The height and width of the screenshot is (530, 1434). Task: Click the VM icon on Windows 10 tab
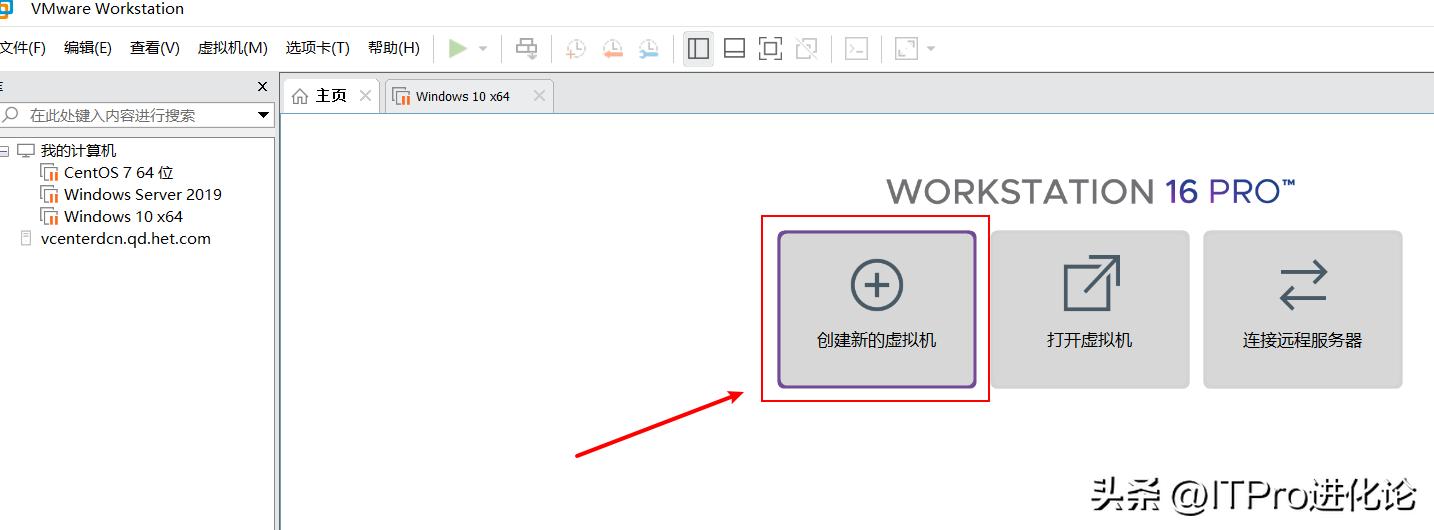(402, 97)
